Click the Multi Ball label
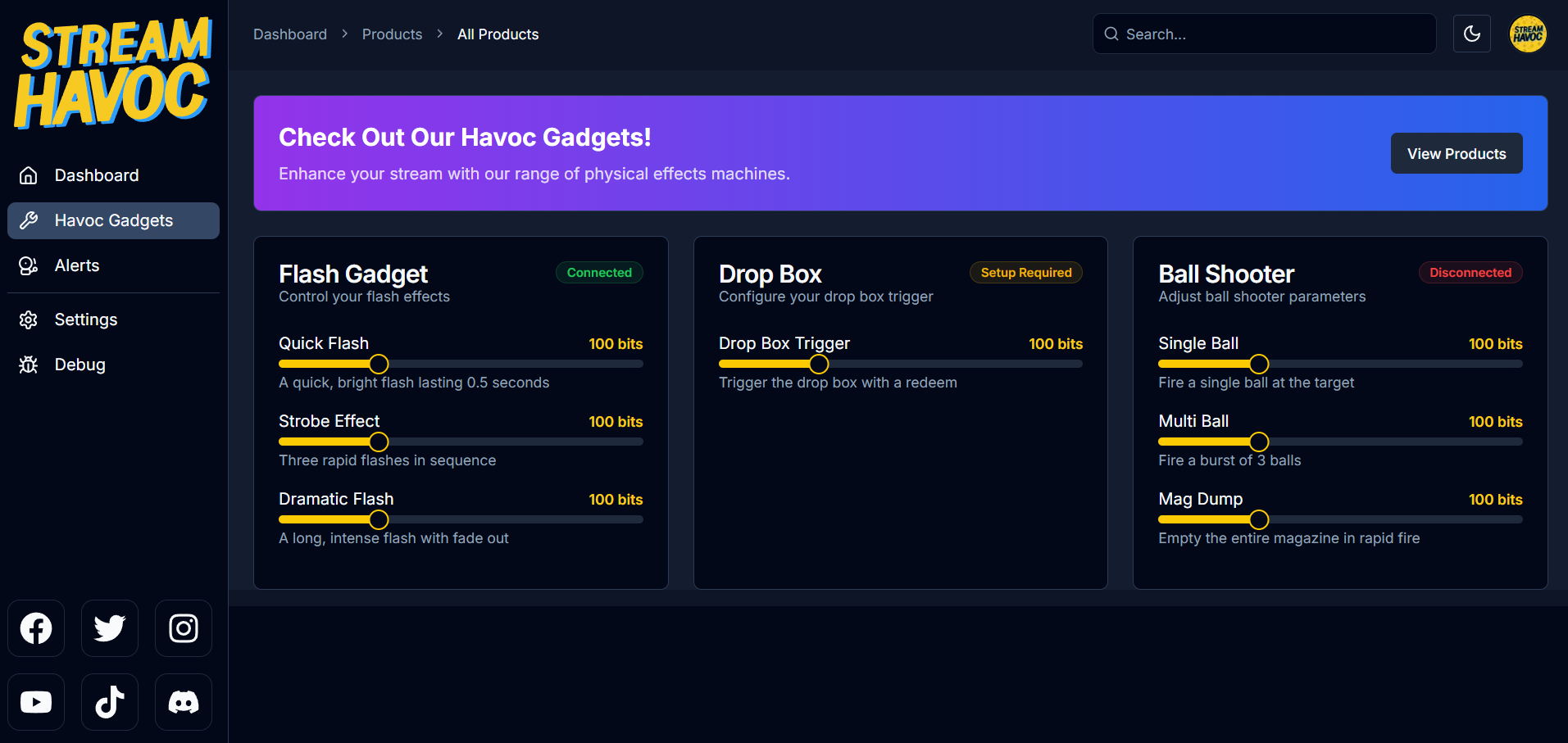Screen dimensions: 1568x743 (1193, 421)
